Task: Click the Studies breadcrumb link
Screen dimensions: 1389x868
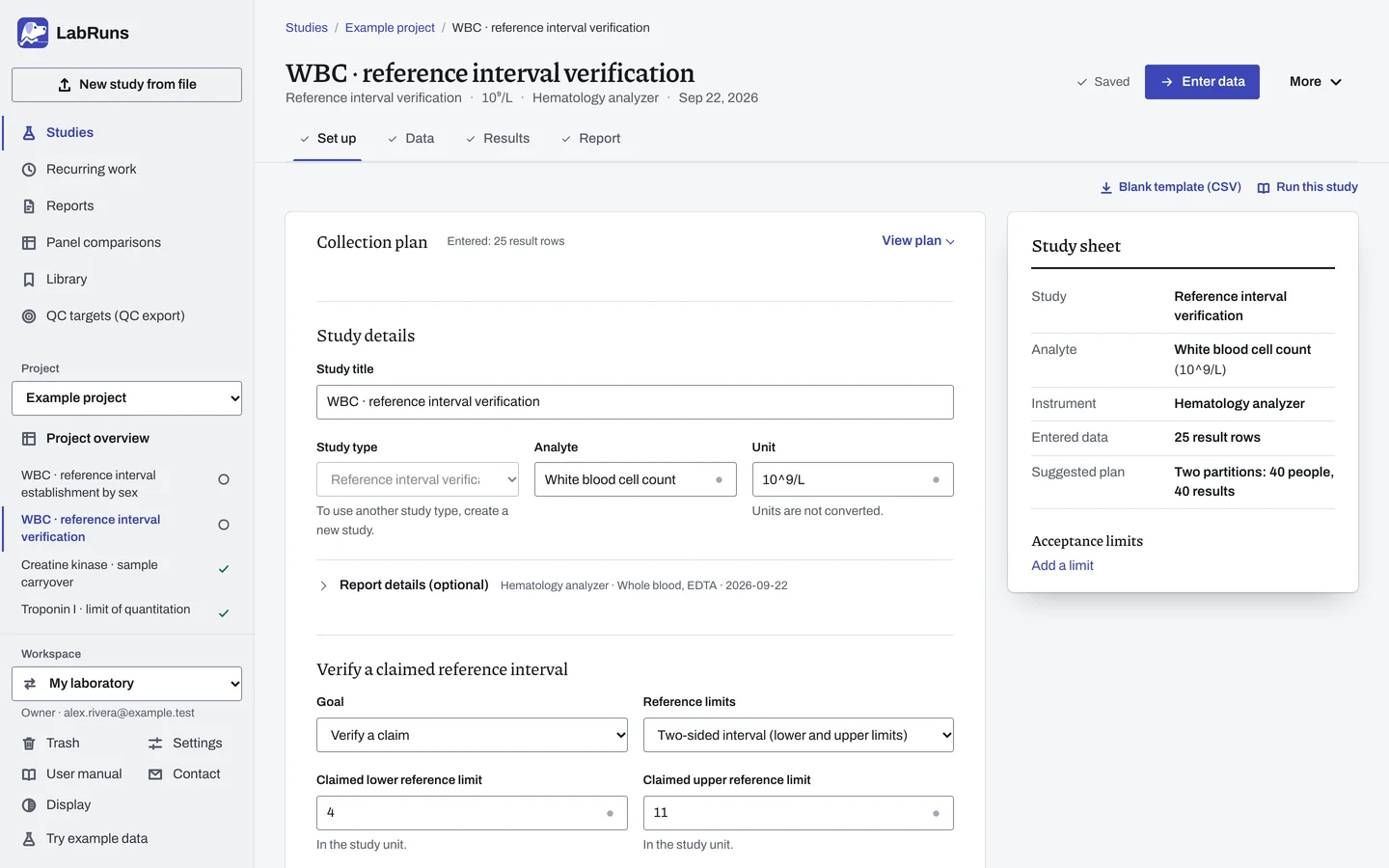Action: tap(307, 28)
